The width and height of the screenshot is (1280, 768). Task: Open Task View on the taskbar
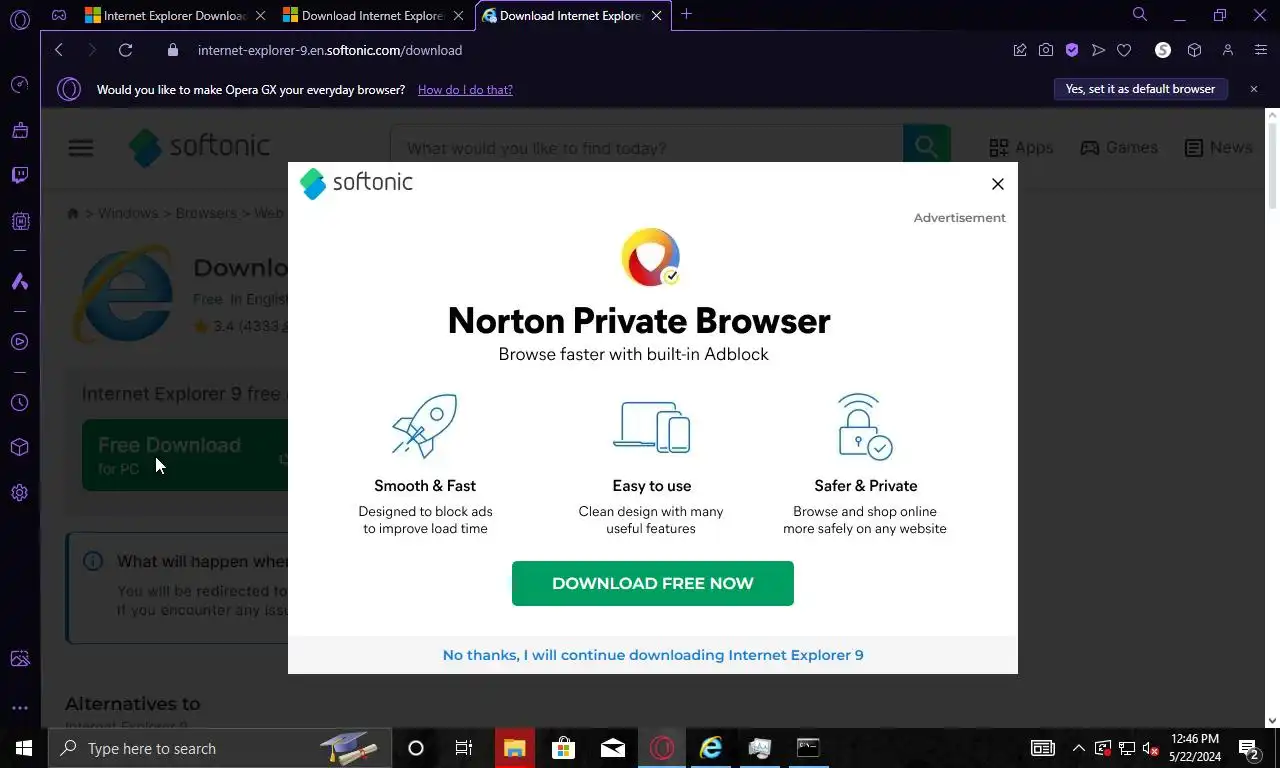pos(464,748)
